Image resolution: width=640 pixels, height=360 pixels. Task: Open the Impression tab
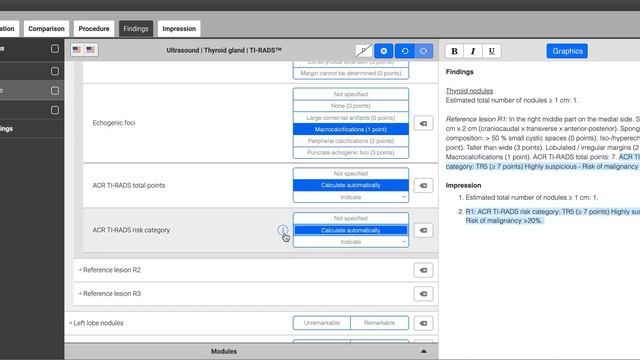[x=179, y=29]
